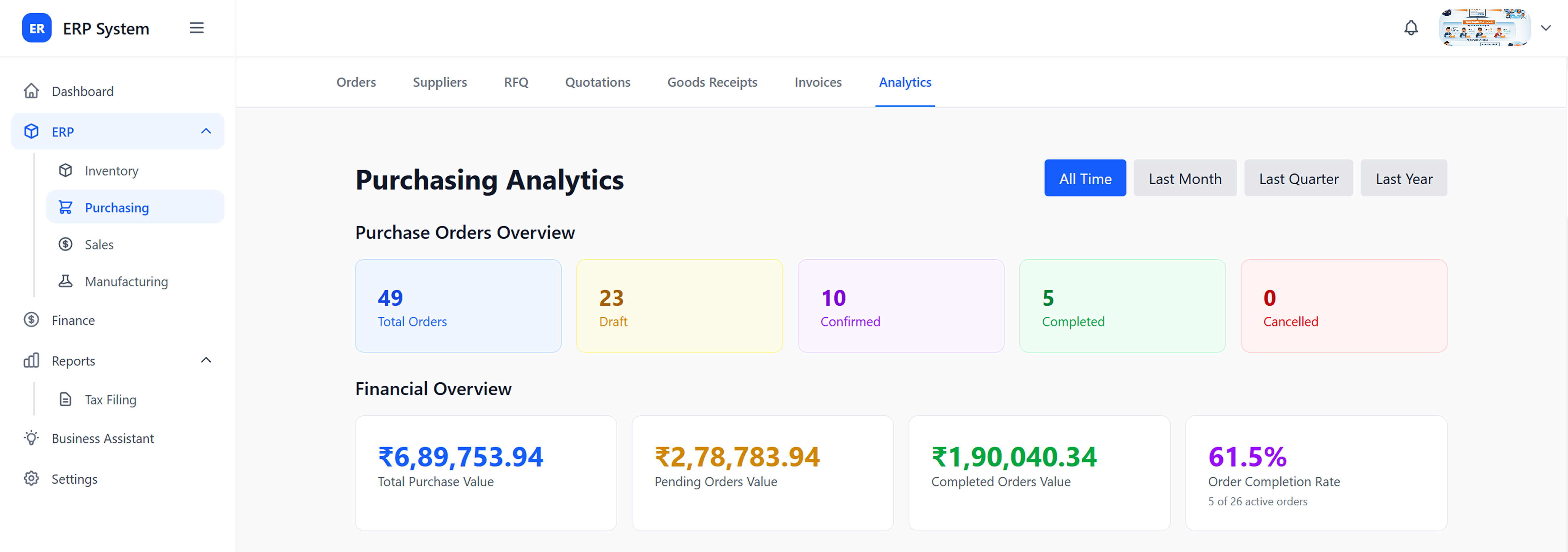The width and height of the screenshot is (1568, 552).
Task: Open Business Assistant lightbulb icon
Action: pos(32,438)
